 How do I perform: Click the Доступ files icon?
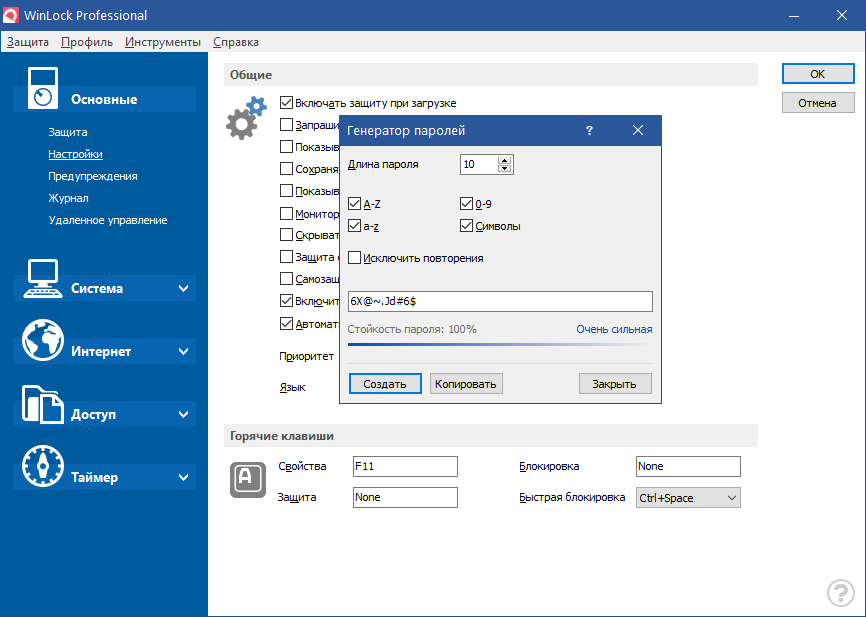pyautogui.click(x=43, y=404)
